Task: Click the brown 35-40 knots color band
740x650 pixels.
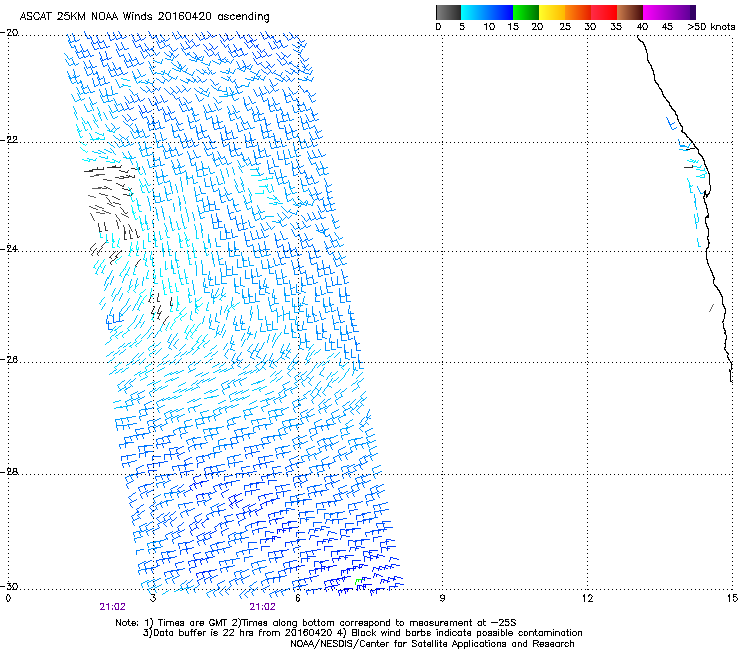Action: pyautogui.click(x=630, y=12)
